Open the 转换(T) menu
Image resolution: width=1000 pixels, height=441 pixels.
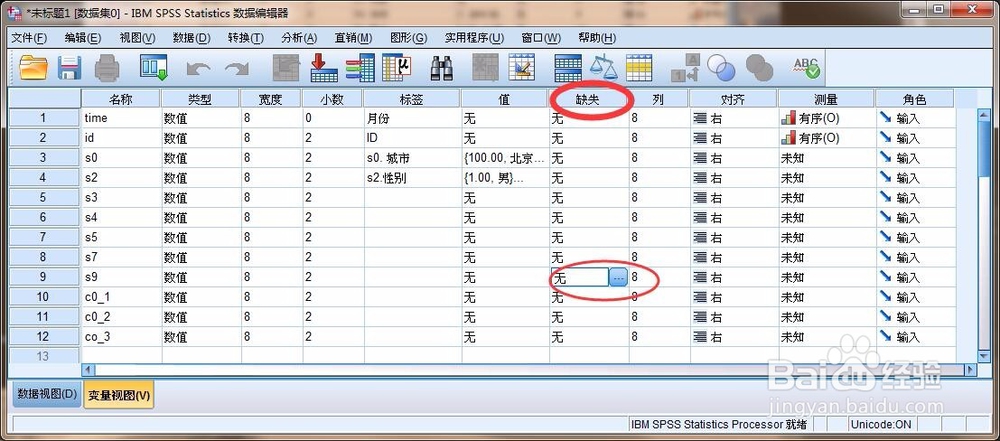click(246, 38)
